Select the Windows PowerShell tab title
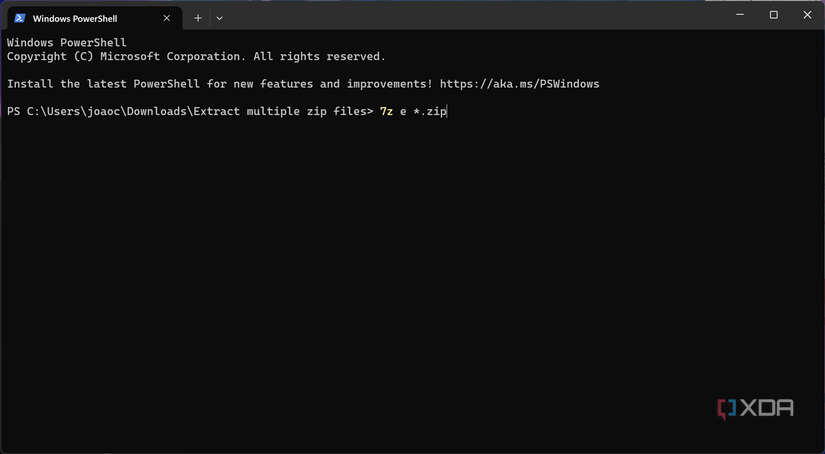This screenshot has height=454, width=825. pos(75,18)
